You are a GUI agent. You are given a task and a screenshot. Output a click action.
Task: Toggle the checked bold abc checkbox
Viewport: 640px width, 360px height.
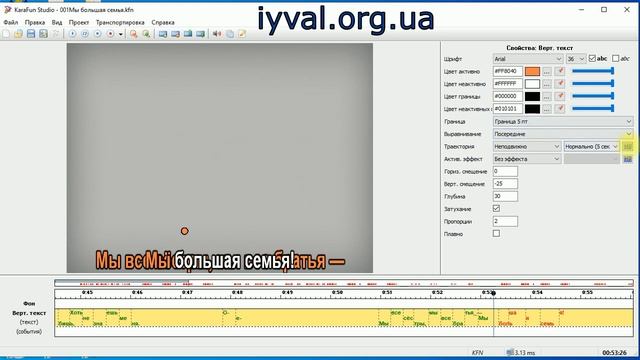[592, 59]
